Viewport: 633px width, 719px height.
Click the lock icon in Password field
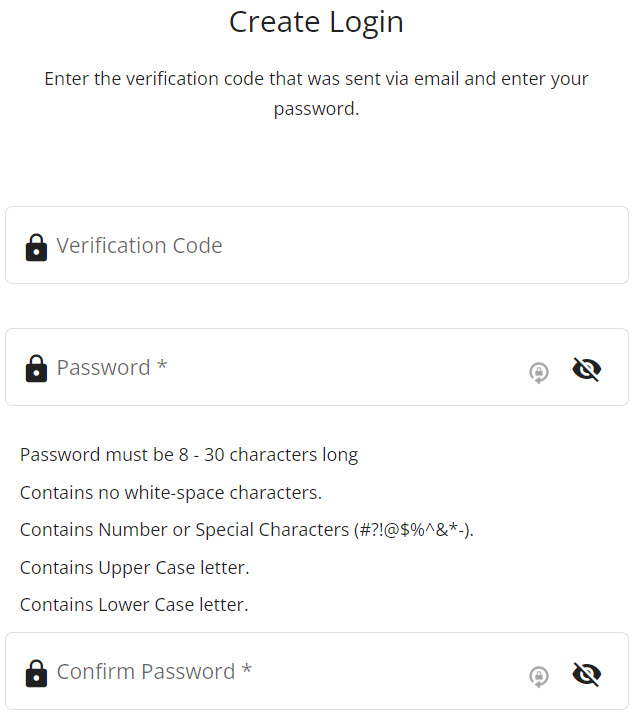[x=36, y=369]
